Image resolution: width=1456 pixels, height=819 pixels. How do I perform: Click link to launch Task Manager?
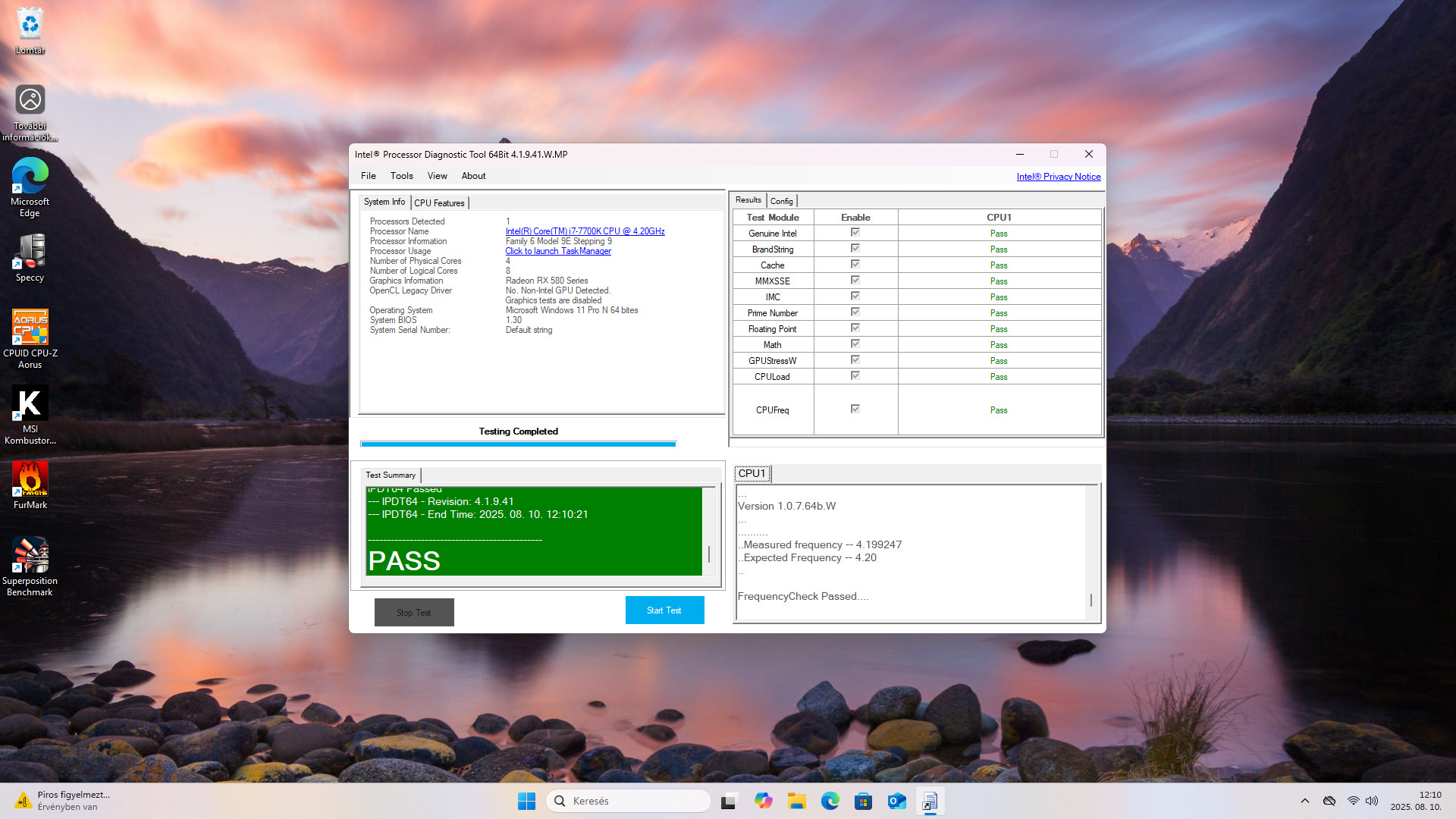558,251
